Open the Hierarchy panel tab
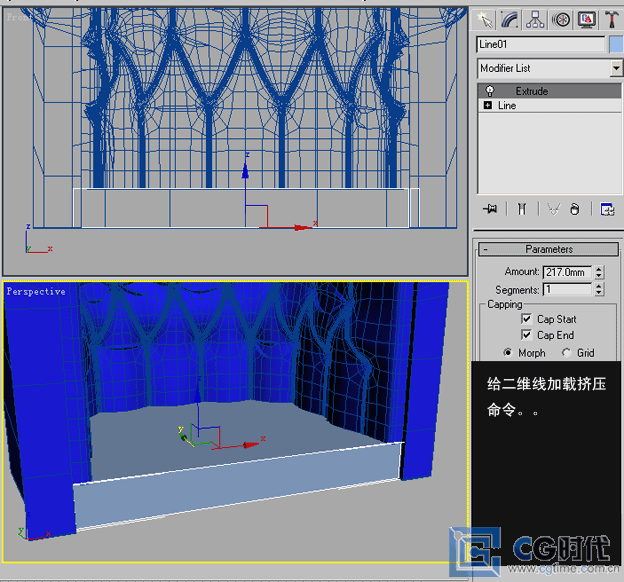The width and height of the screenshot is (624, 582). (535, 20)
